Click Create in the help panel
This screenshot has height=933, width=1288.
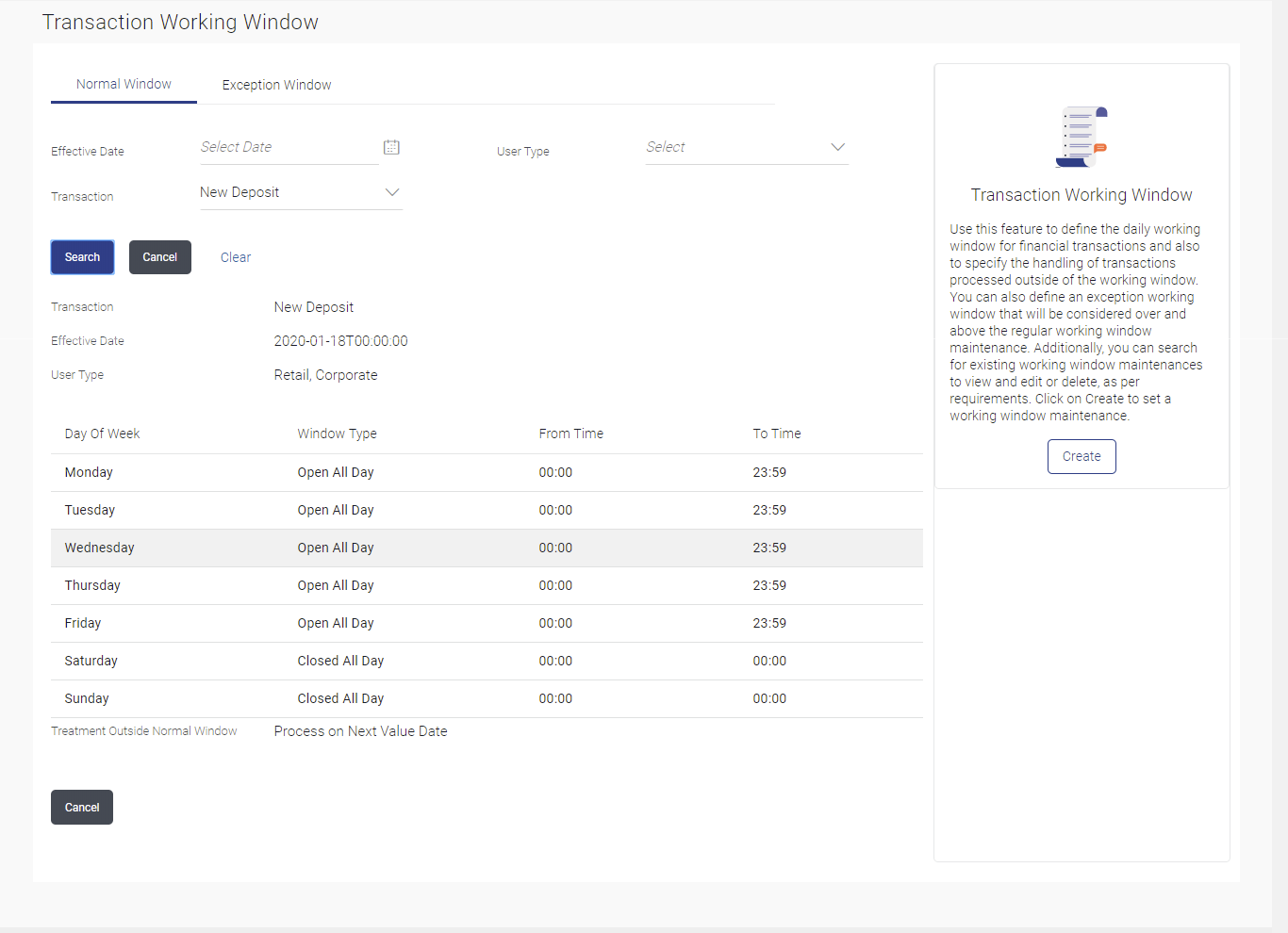1082,456
